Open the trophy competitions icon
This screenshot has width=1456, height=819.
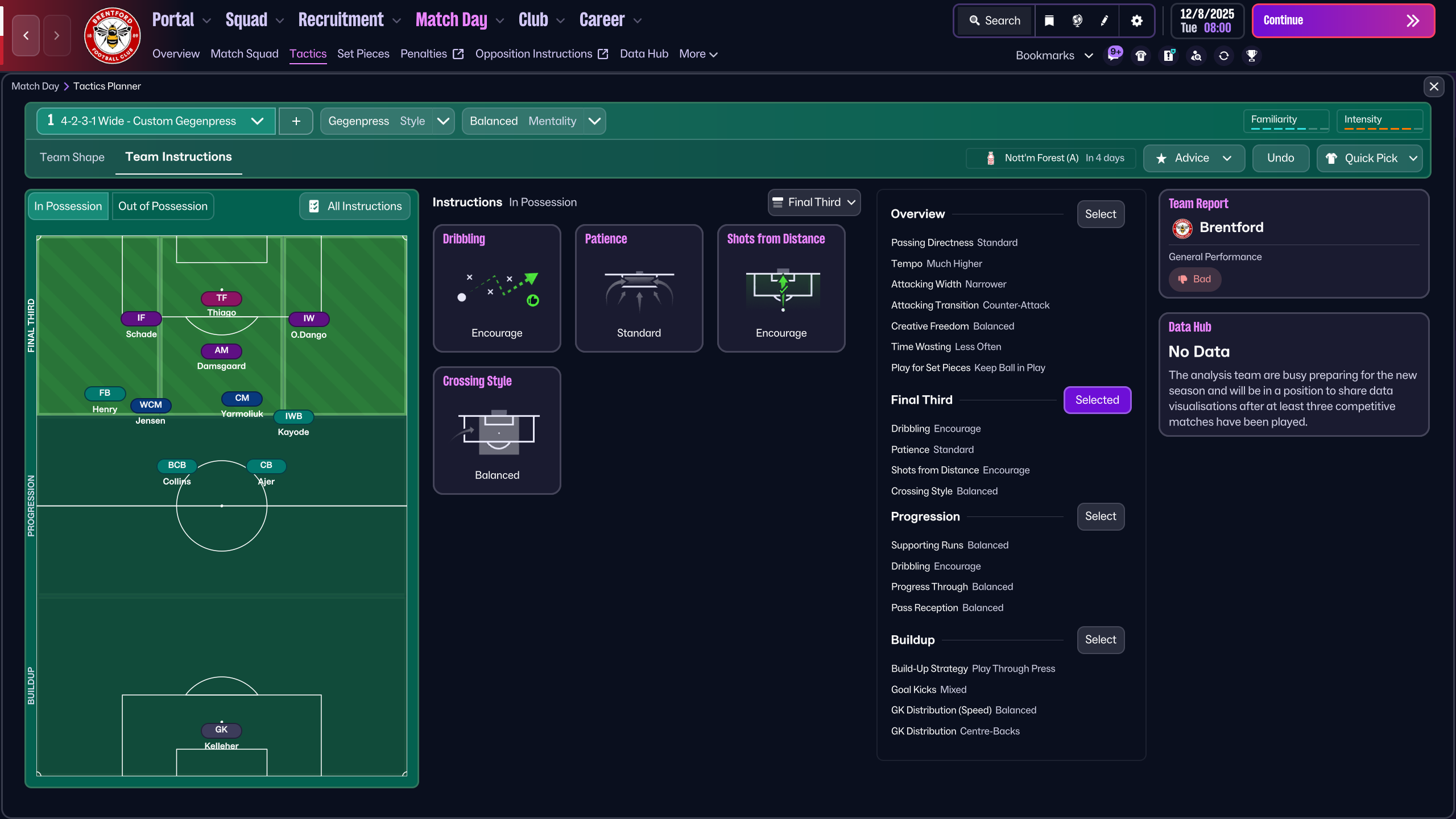(1252, 55)
